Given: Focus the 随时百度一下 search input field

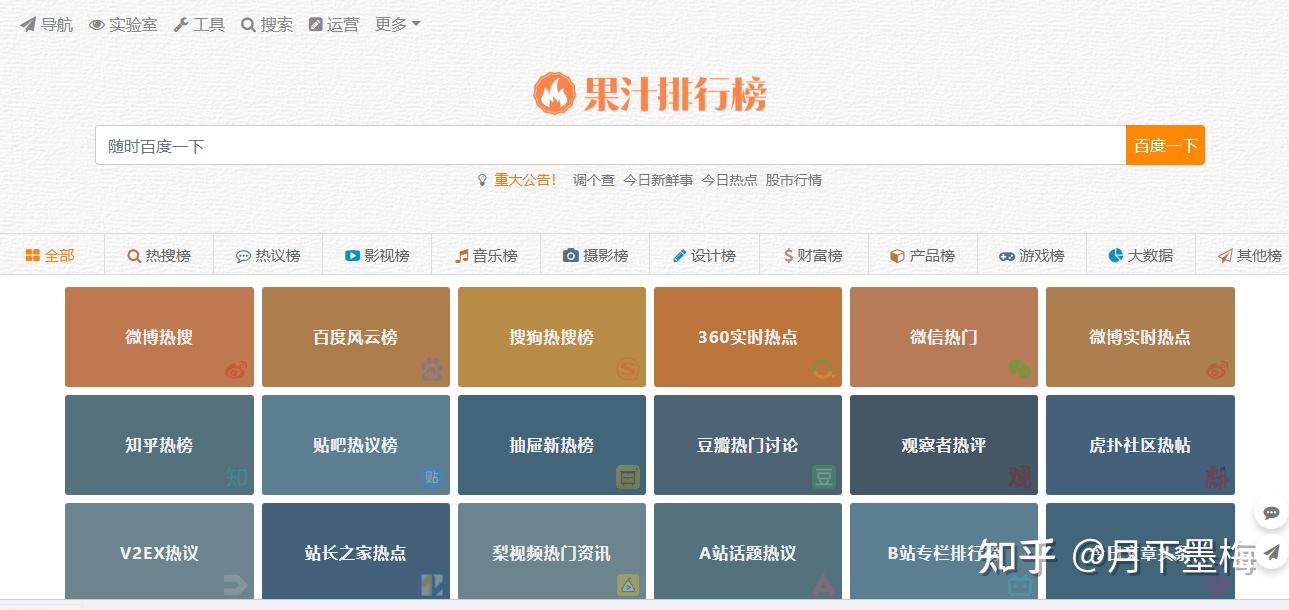Looking at the screenshot, I should tap(610, 145).
